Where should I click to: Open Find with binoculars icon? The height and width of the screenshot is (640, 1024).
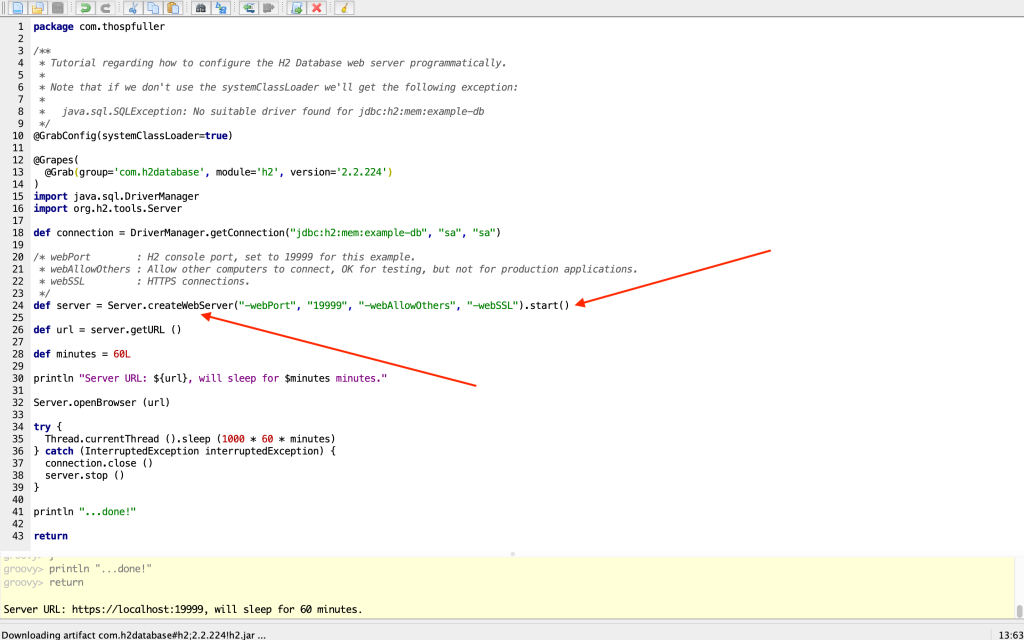click(x=200, y=8)
